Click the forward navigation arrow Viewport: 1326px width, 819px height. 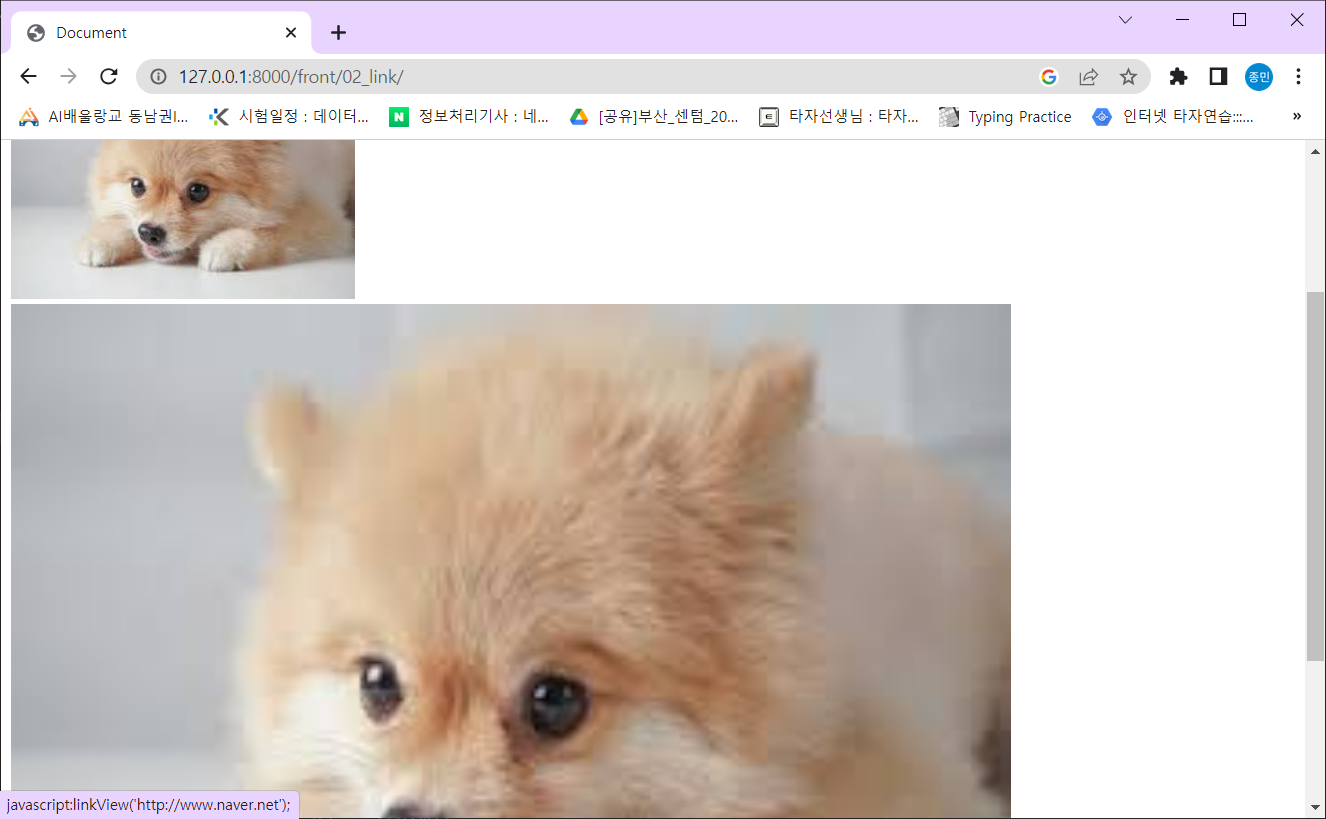pyautogui.click(x=68, y=76)
